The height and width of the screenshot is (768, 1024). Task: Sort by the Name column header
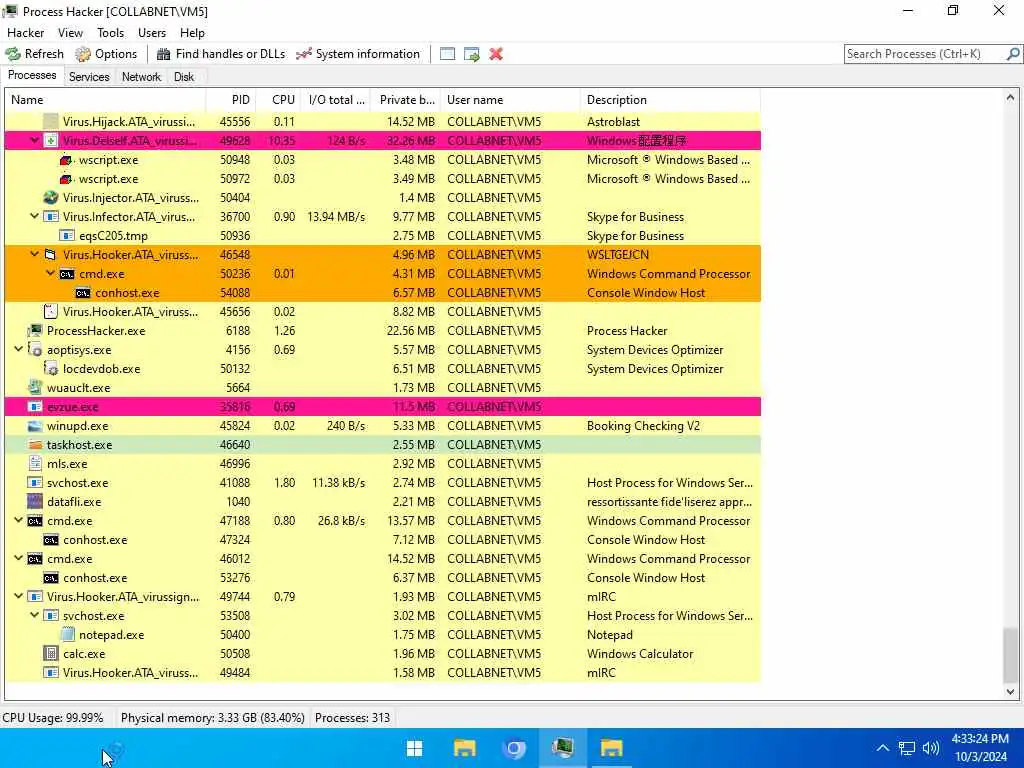pyautogui.click(x=105, y=100)
